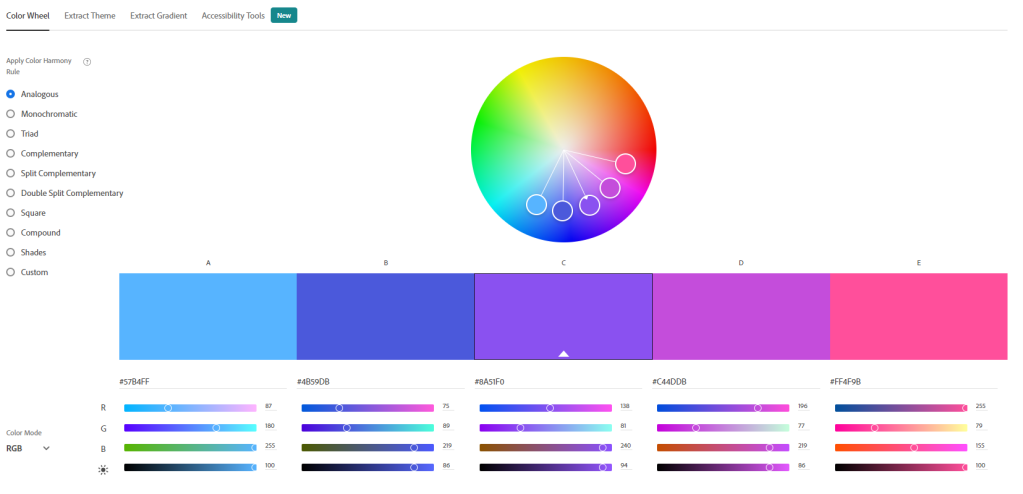The height and width of the screenshot is (494, 1023).
Task: Click the New badge button
Action: (284, 16)
